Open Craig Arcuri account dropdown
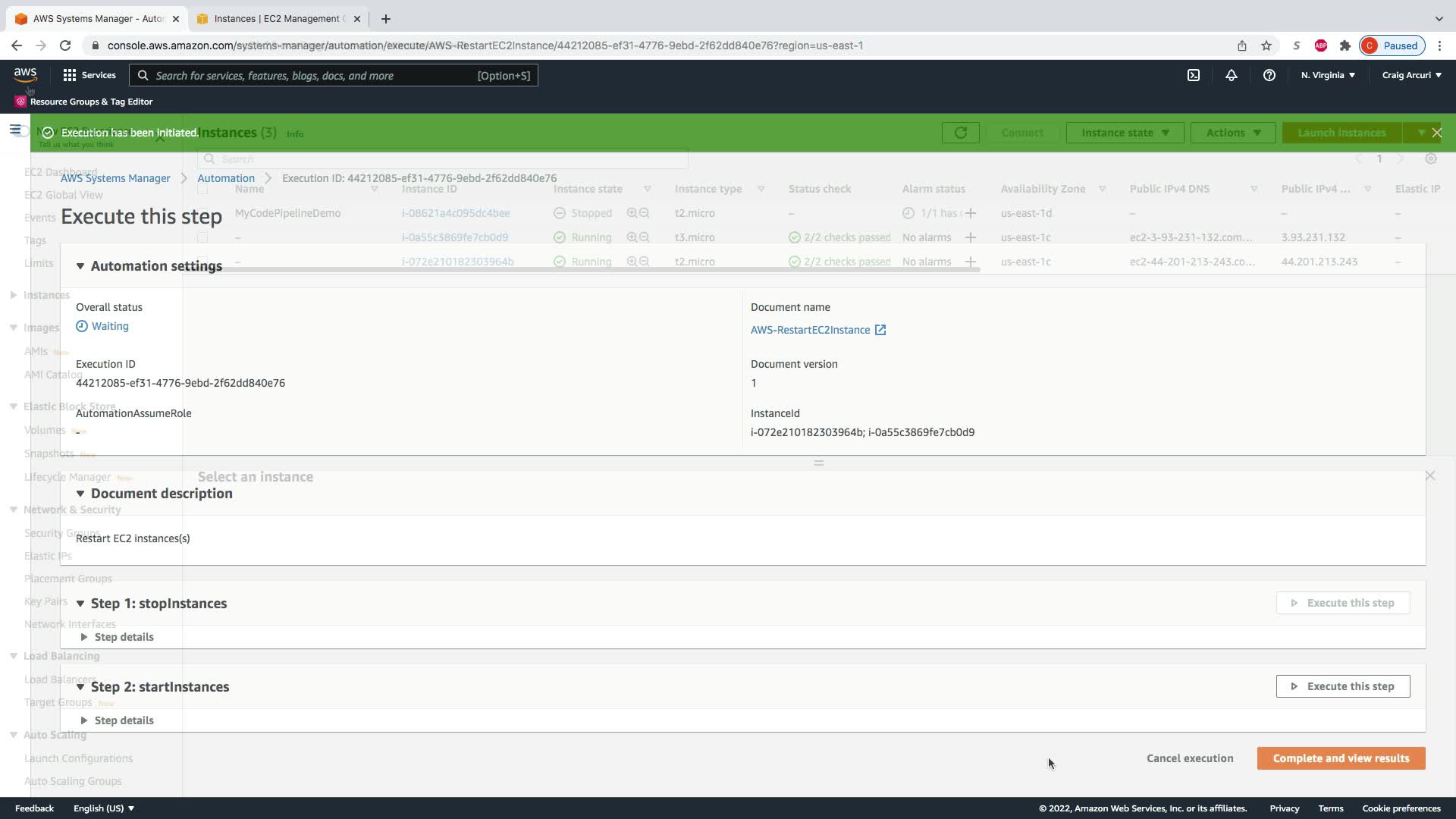This screenshot has width=1456, height=819. [x=1411, y=75]
